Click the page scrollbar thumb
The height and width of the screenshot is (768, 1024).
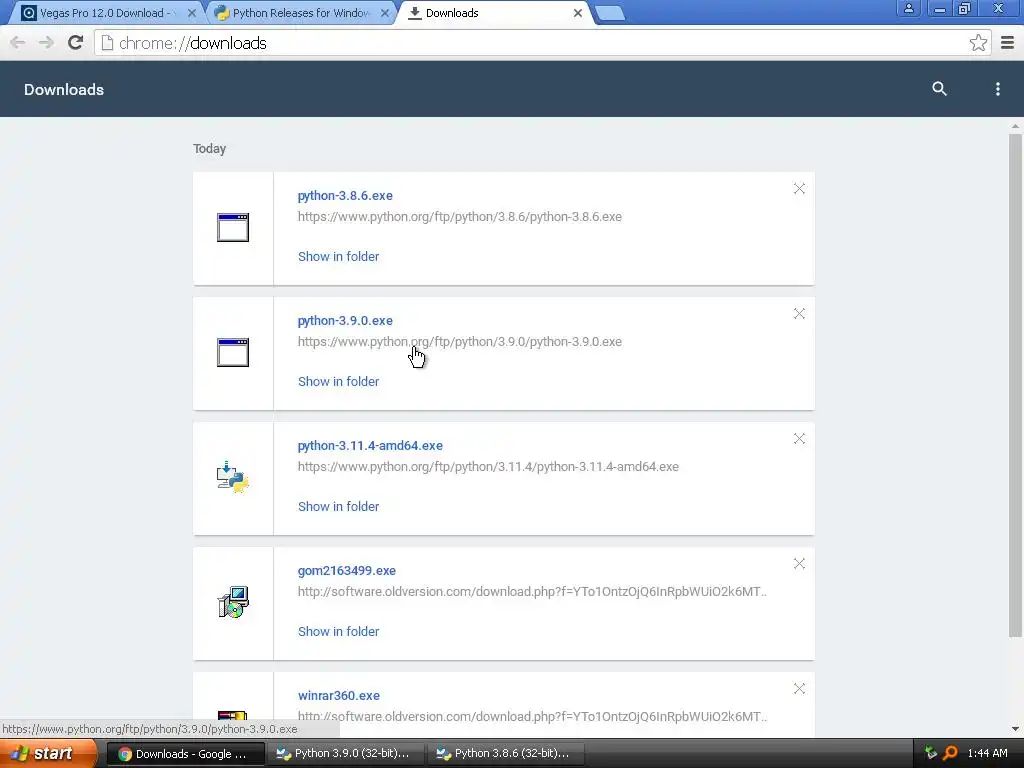tap(1014, 385)
